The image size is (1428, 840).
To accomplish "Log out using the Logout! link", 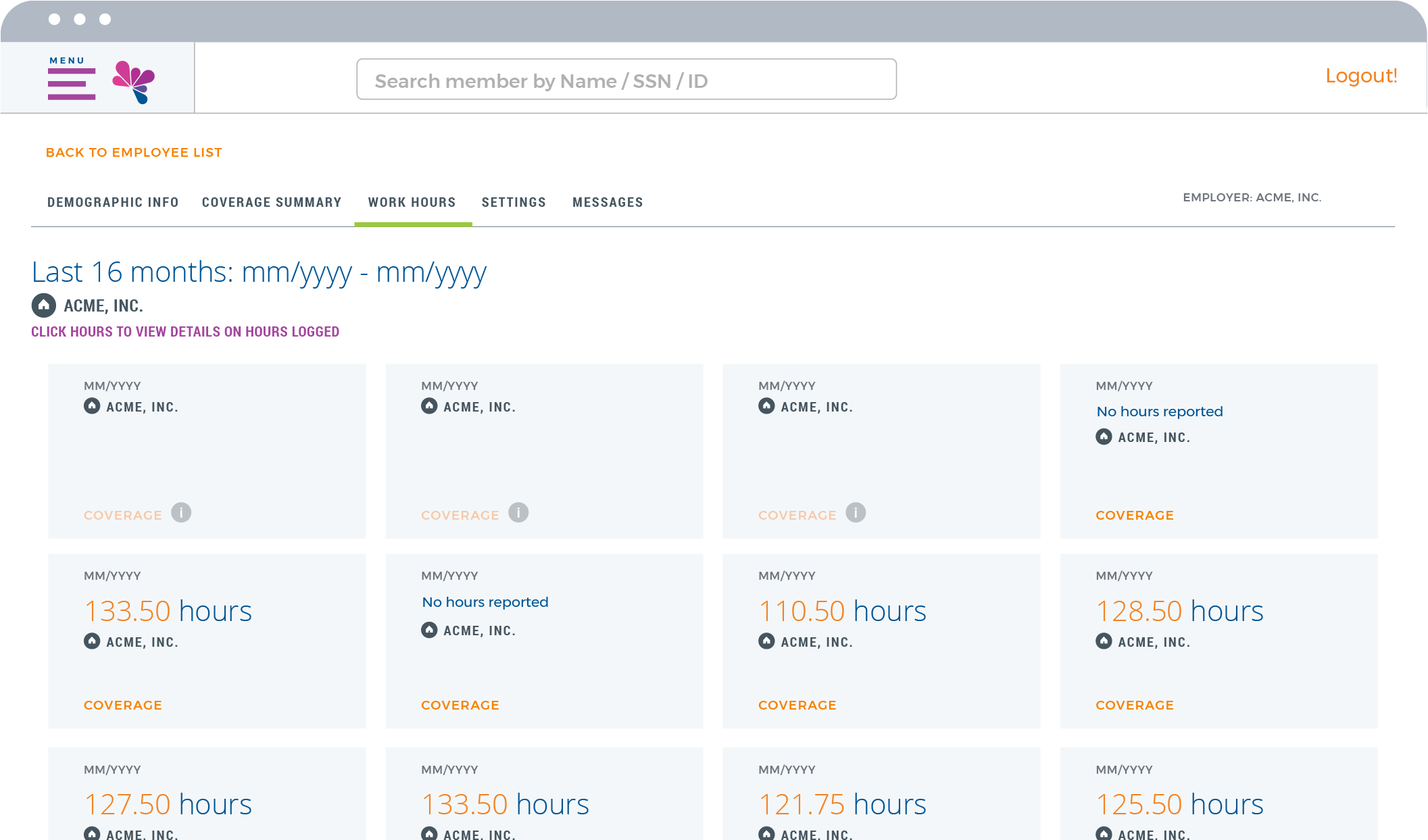I will [x=1360, y=76].
